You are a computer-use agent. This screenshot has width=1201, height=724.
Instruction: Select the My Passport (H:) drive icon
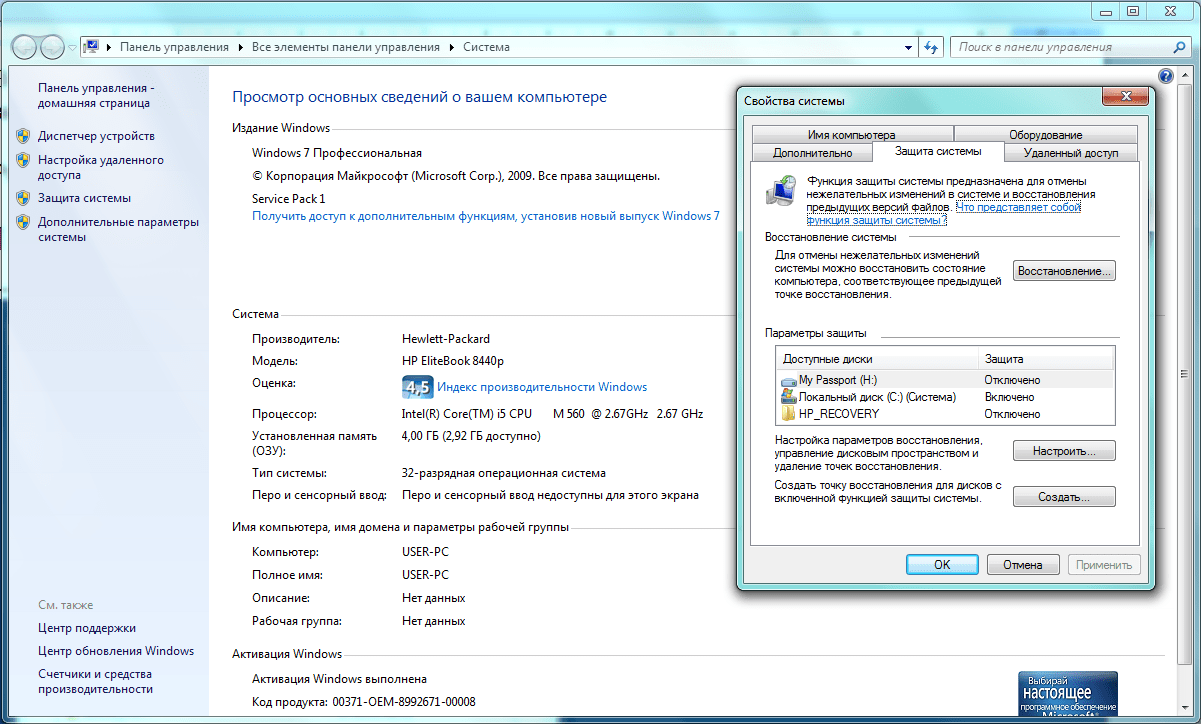pos(788,380)
